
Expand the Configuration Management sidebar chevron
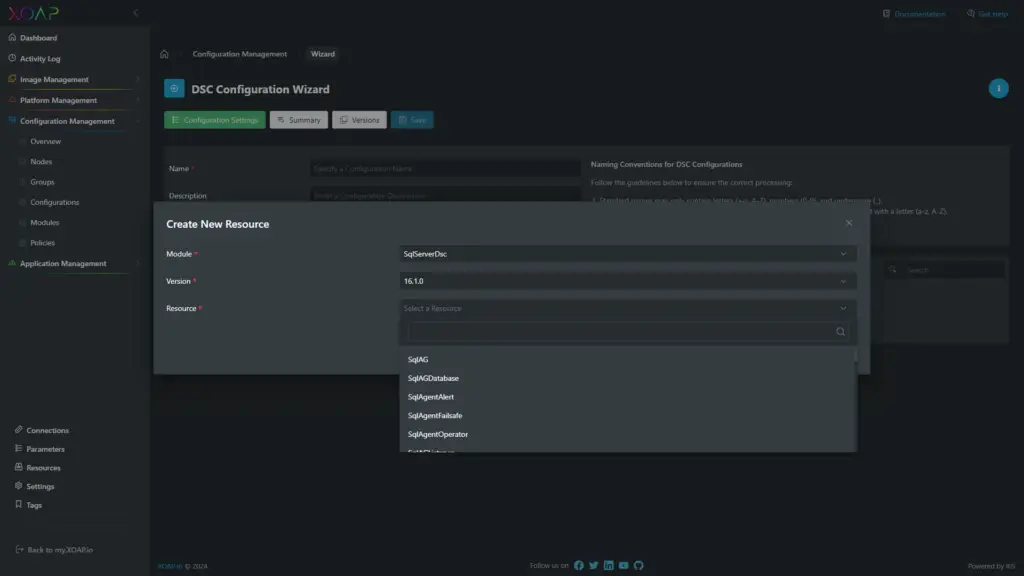[137, 121]
